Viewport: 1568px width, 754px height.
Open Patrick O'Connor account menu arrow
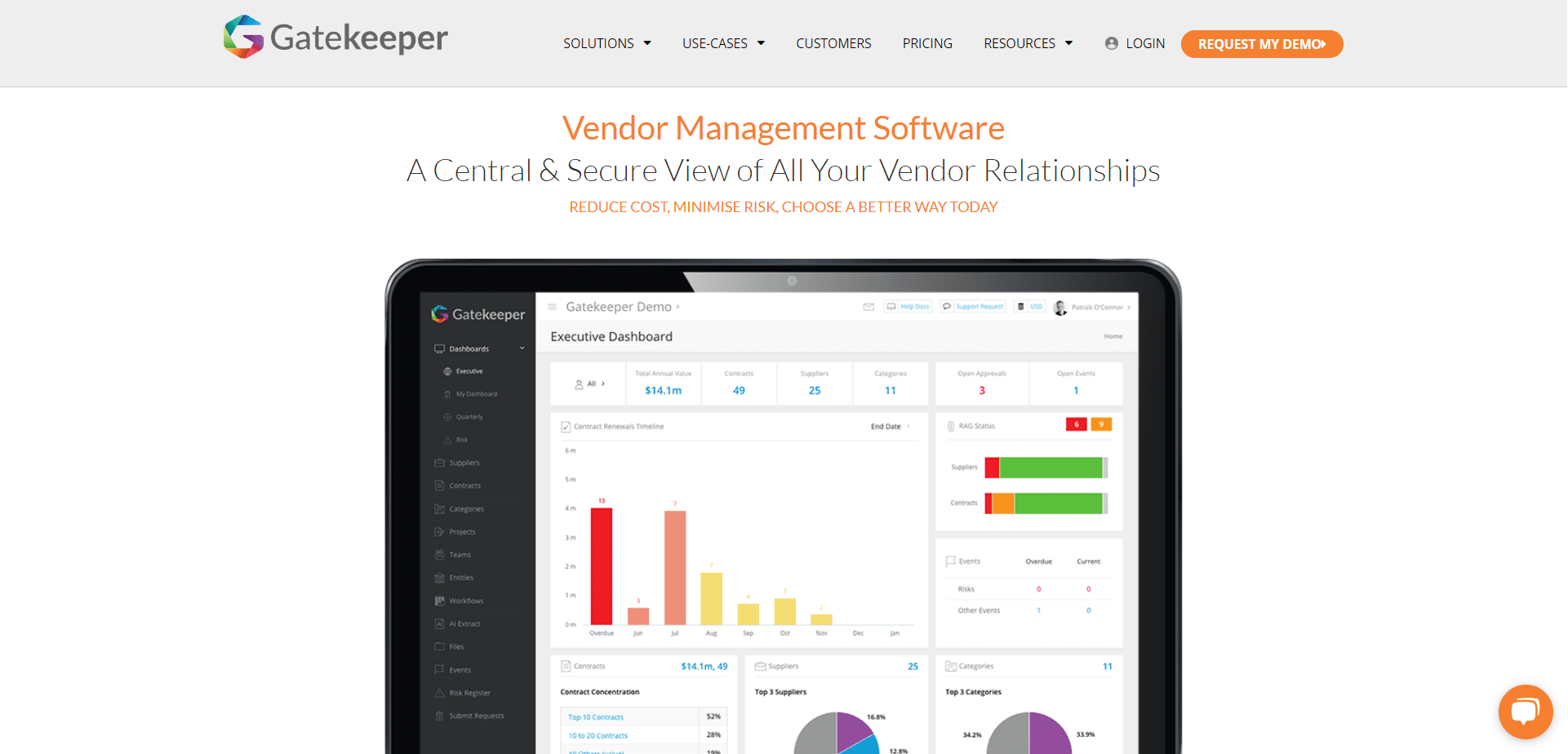point(1129,308)
